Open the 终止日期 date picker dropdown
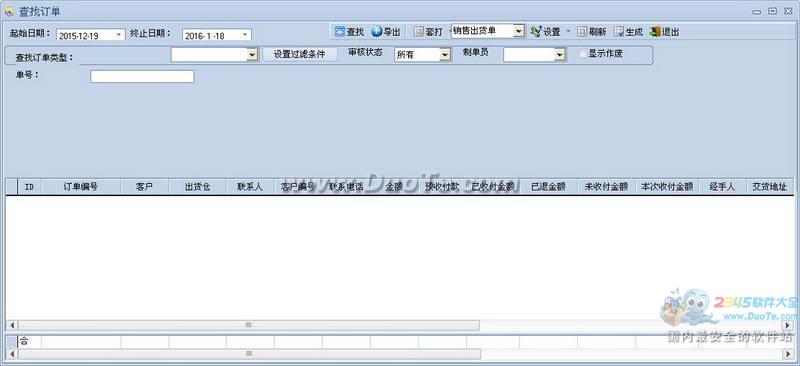Viewport: 800px width, 366px height. pyautogui.click(x=245, y=35)
